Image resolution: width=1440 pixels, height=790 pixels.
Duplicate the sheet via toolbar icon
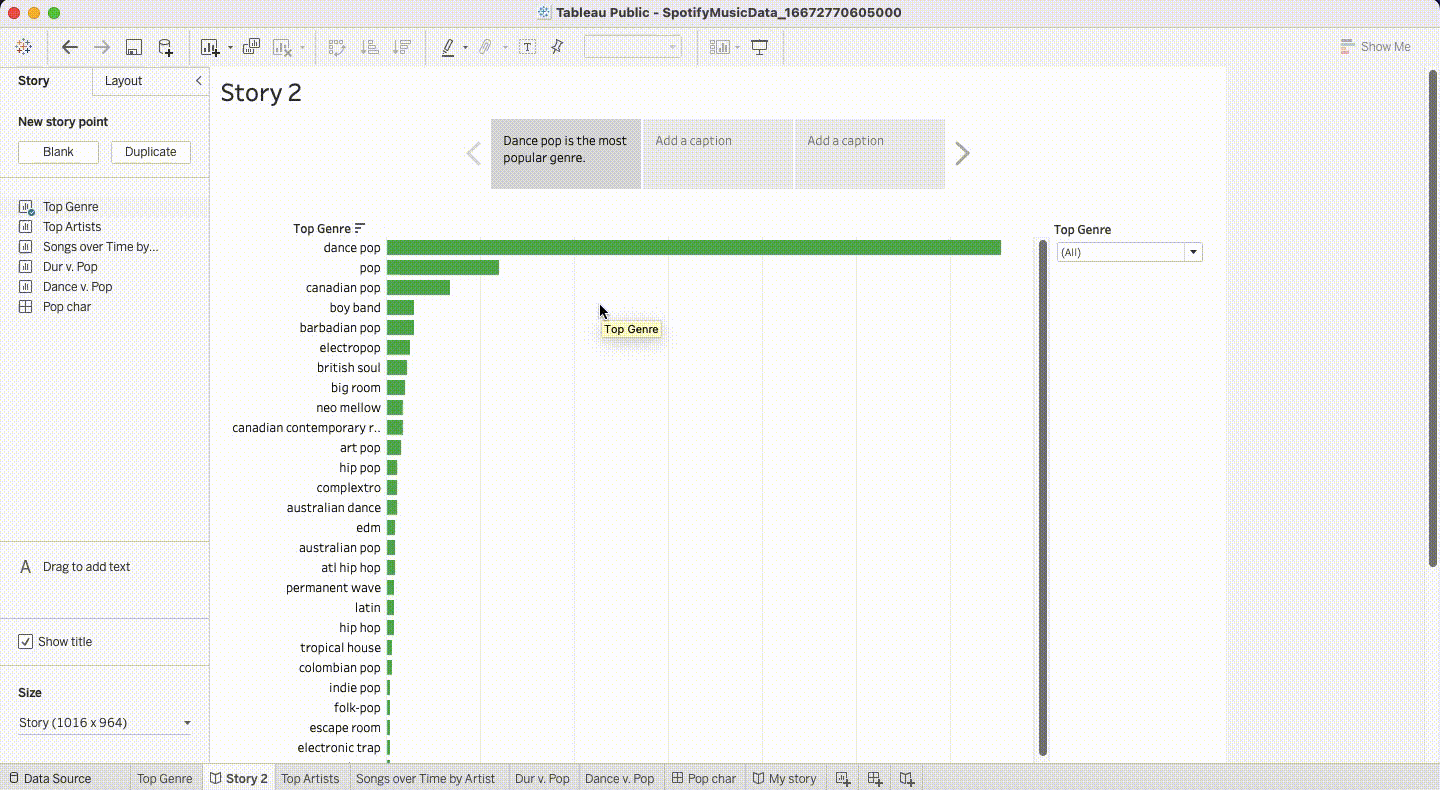(252, 46)
